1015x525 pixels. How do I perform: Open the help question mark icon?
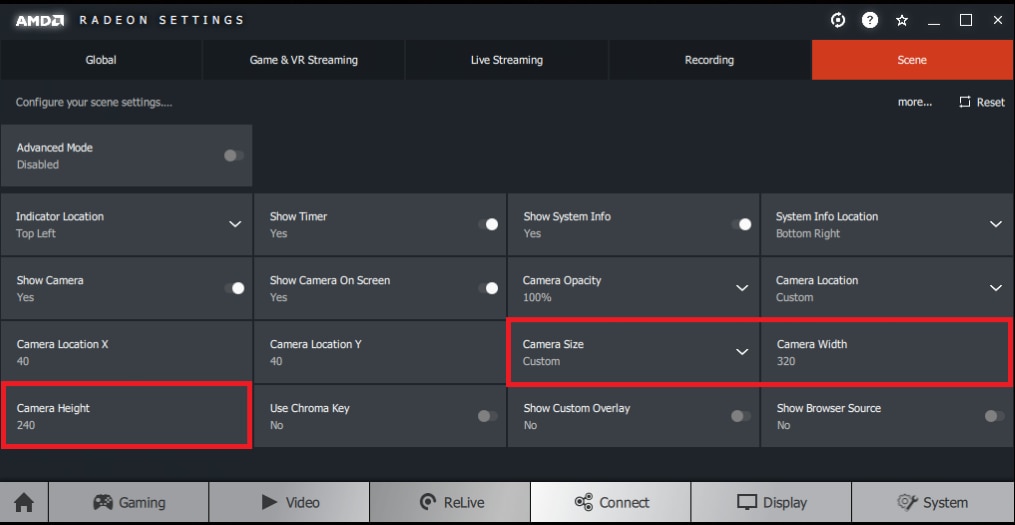[869, 20]
